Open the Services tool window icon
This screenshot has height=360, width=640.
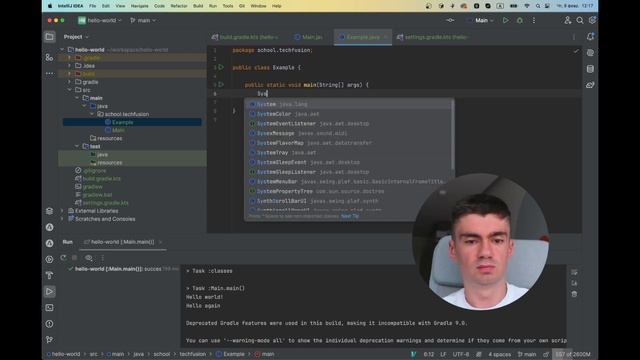pos(49,259)
